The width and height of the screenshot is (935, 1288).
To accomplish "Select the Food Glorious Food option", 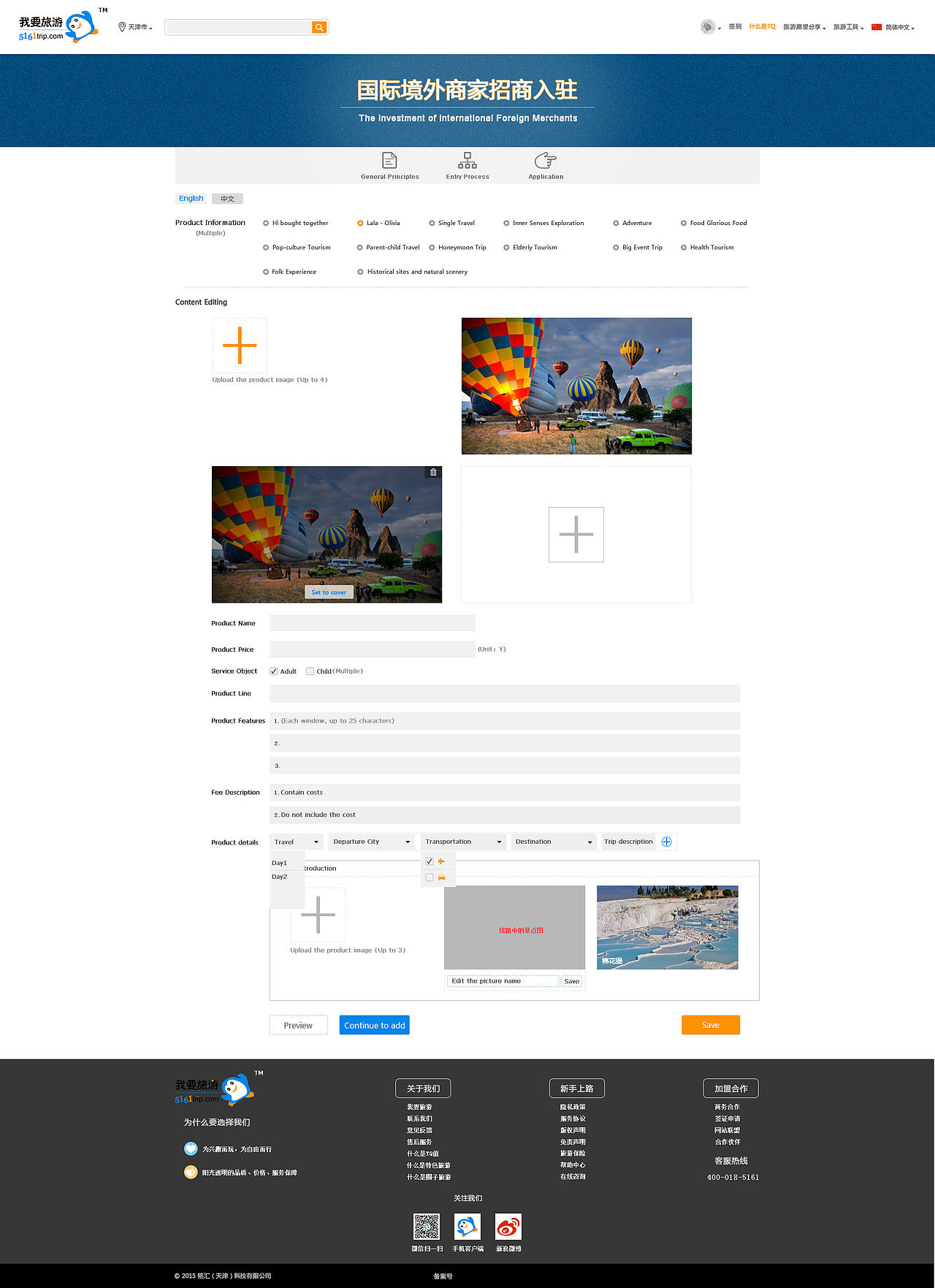I will (714, 223).
